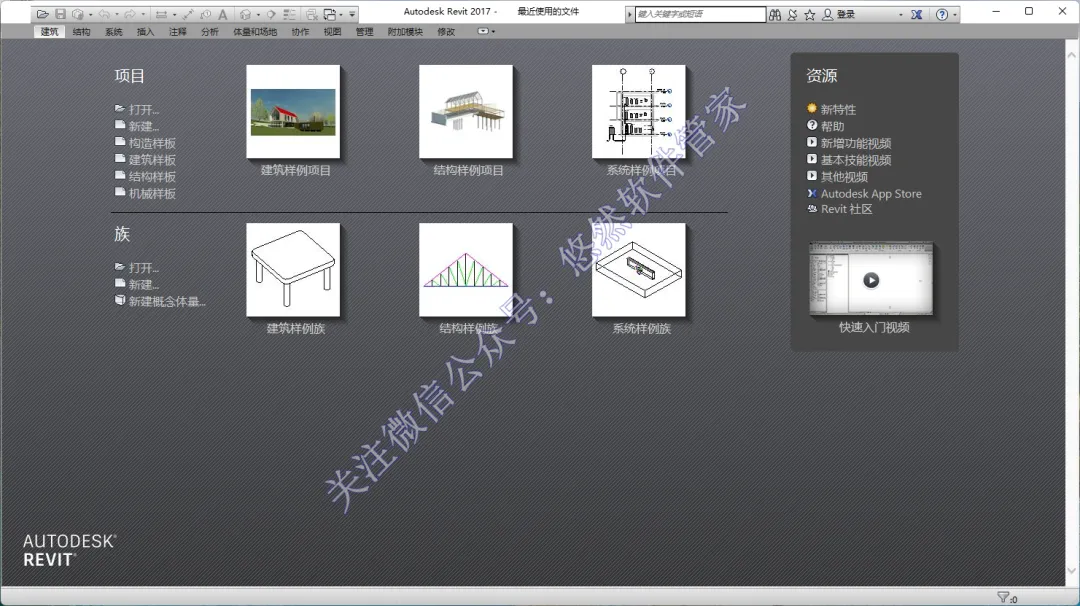Click the Sync with Central icon

tap(78, 14)
